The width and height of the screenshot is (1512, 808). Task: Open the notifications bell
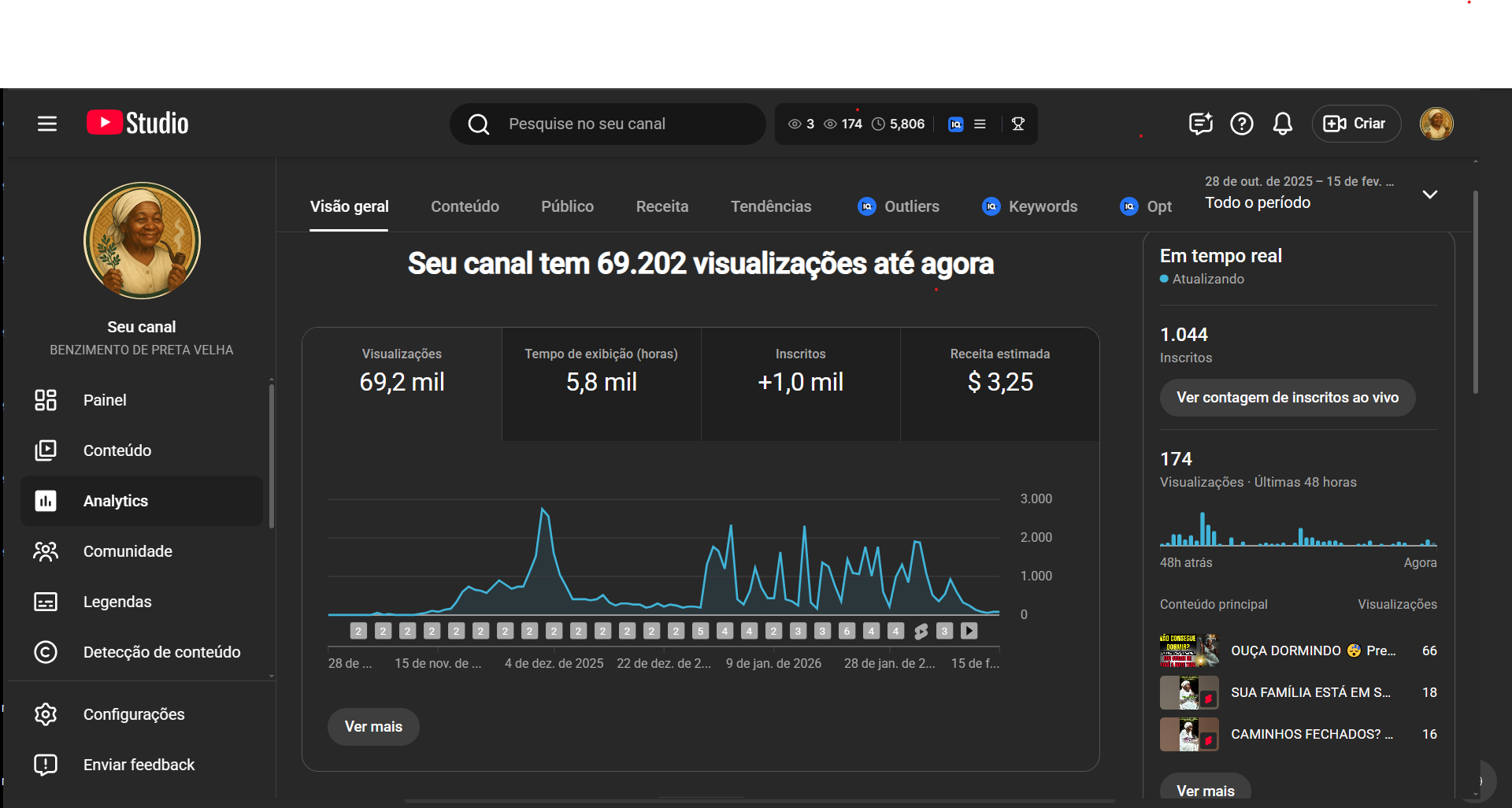[x=1282, y=124]
